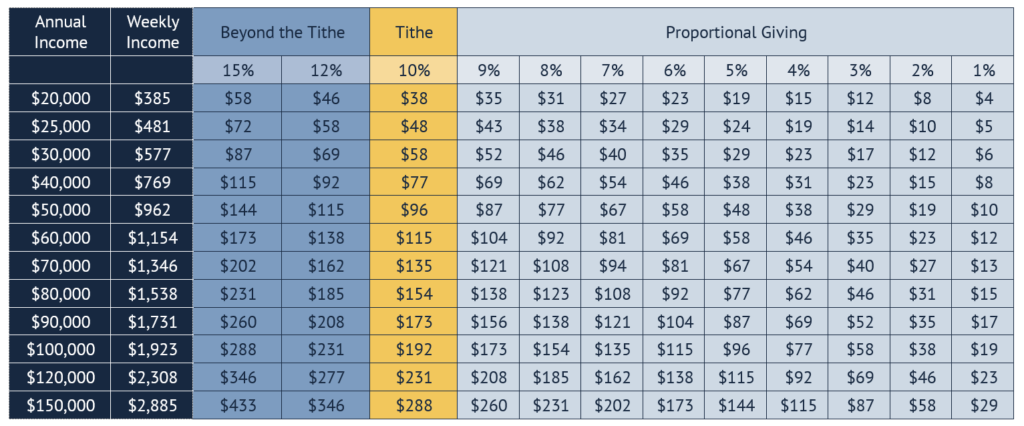
Task: Select the Beyond the Tithe header
Action: (x=281, y=32)
